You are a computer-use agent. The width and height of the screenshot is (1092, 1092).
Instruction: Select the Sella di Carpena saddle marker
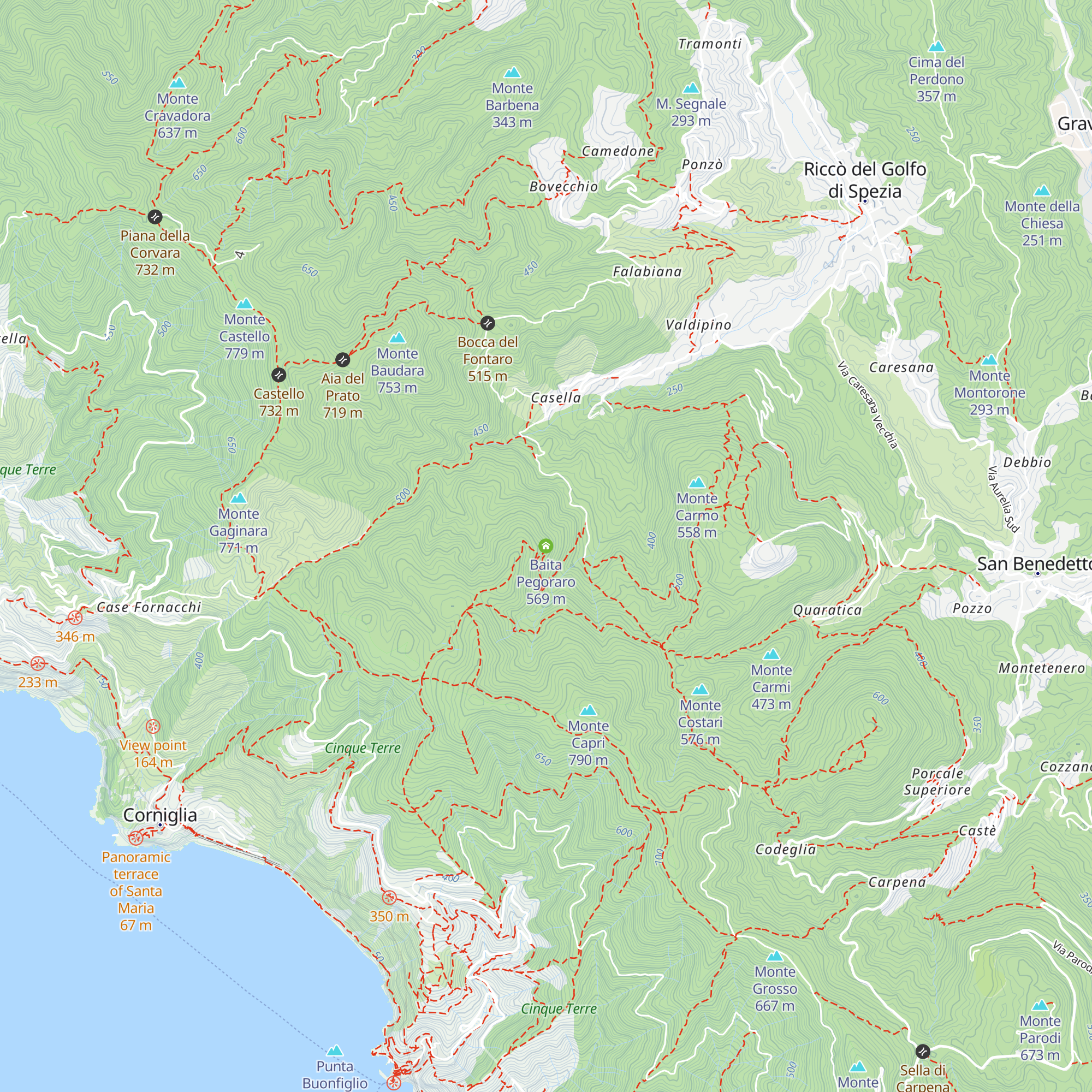click(922, 1051)
